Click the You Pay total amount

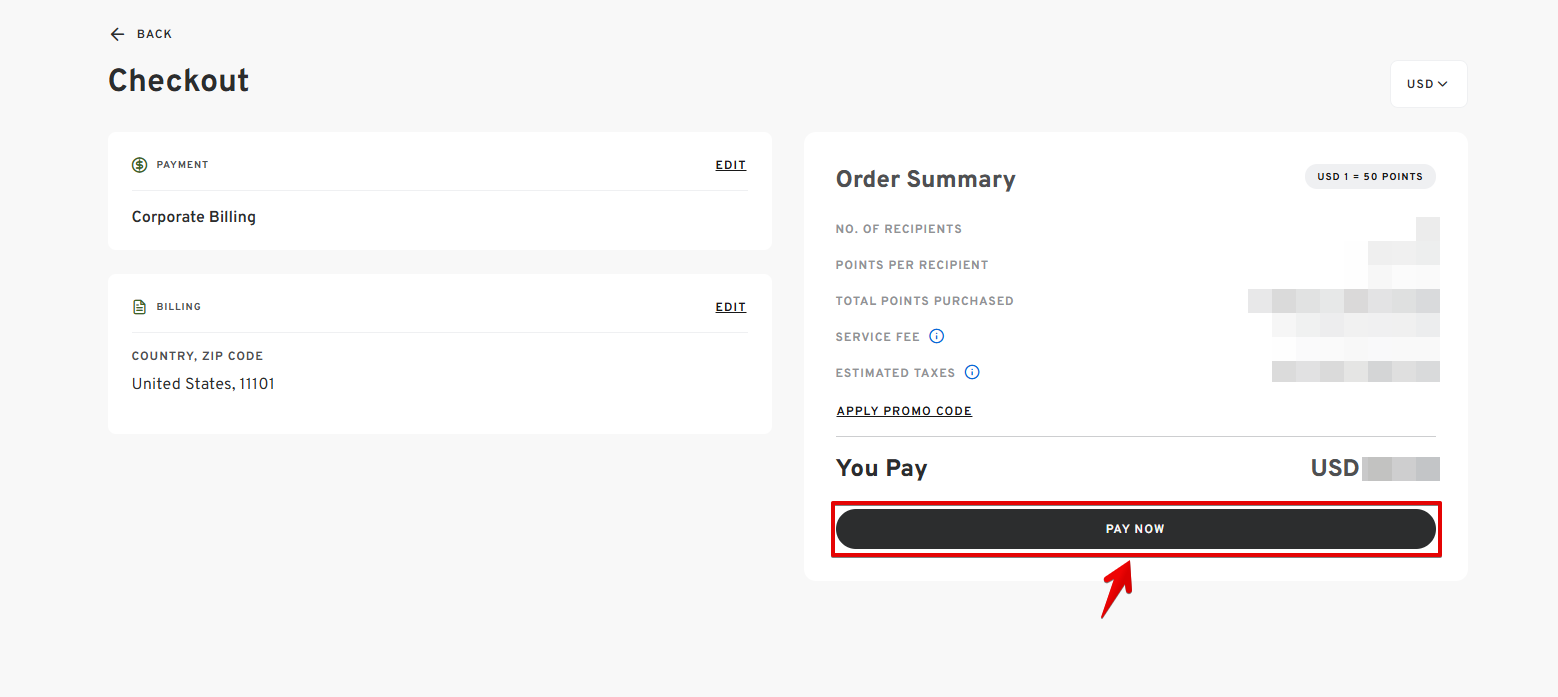tap(1374, 468)
